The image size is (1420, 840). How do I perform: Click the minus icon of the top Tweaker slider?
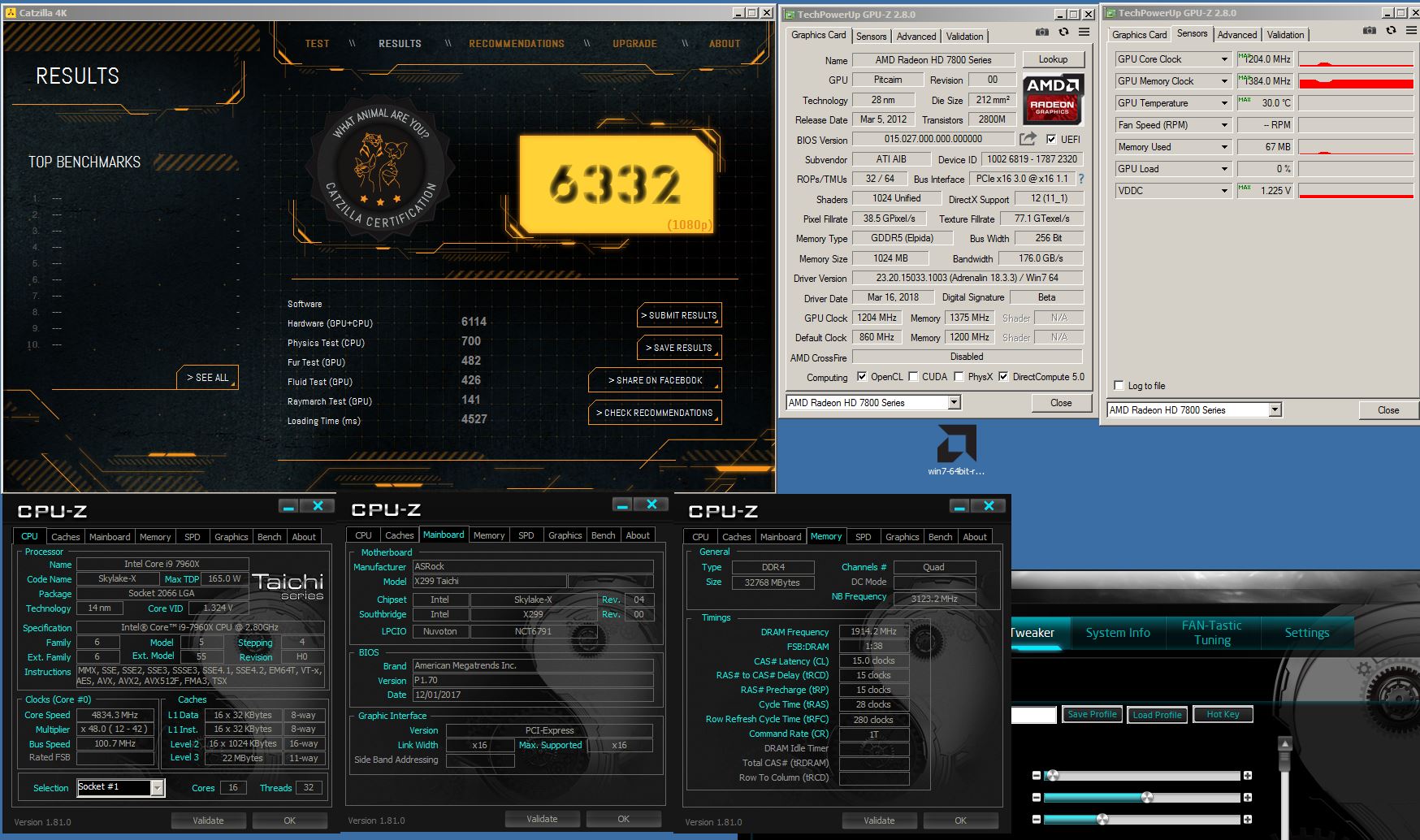click(1036, 776)
